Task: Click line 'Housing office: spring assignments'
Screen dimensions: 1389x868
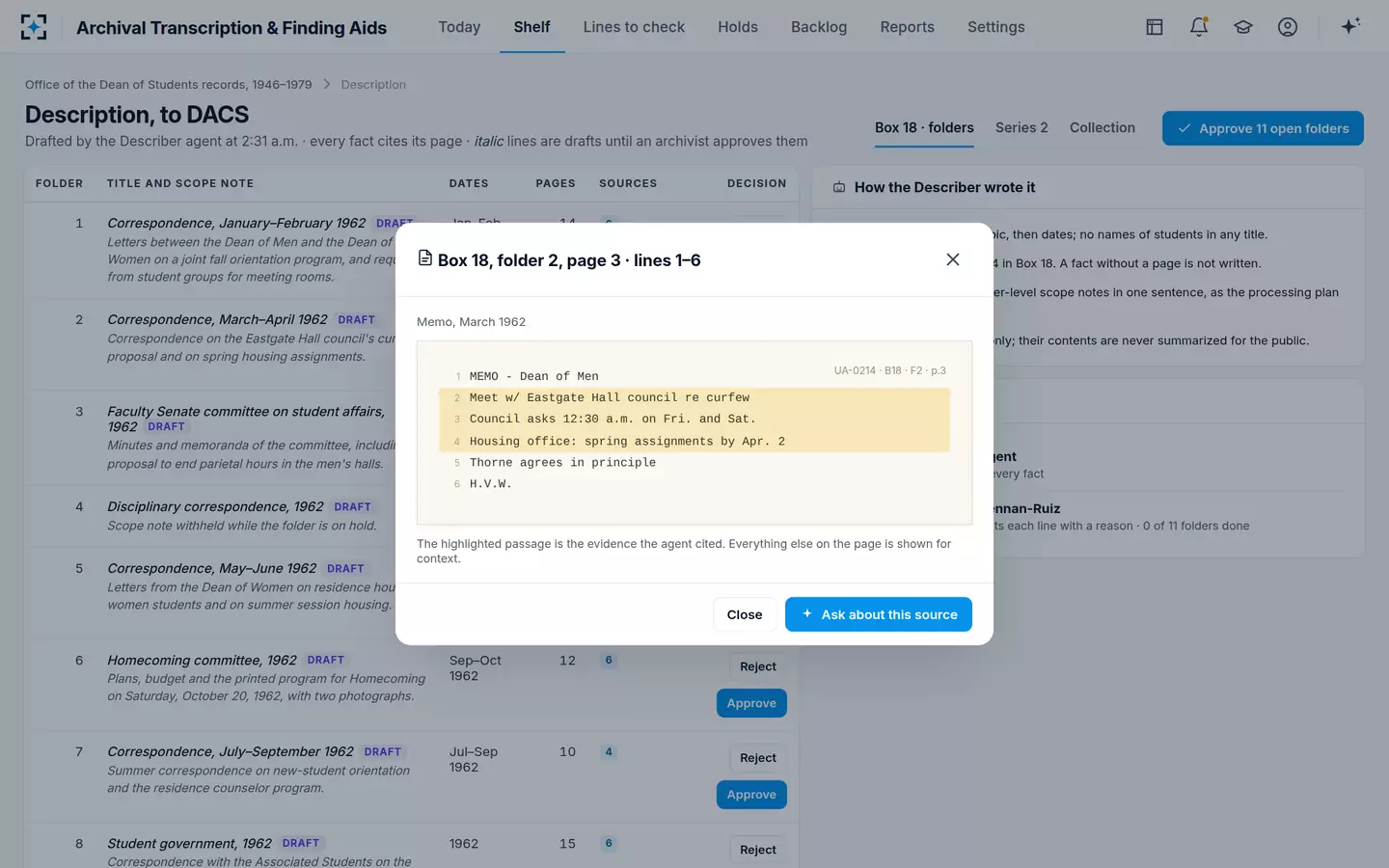Action: pyautogui.click(x=694, y=441)
